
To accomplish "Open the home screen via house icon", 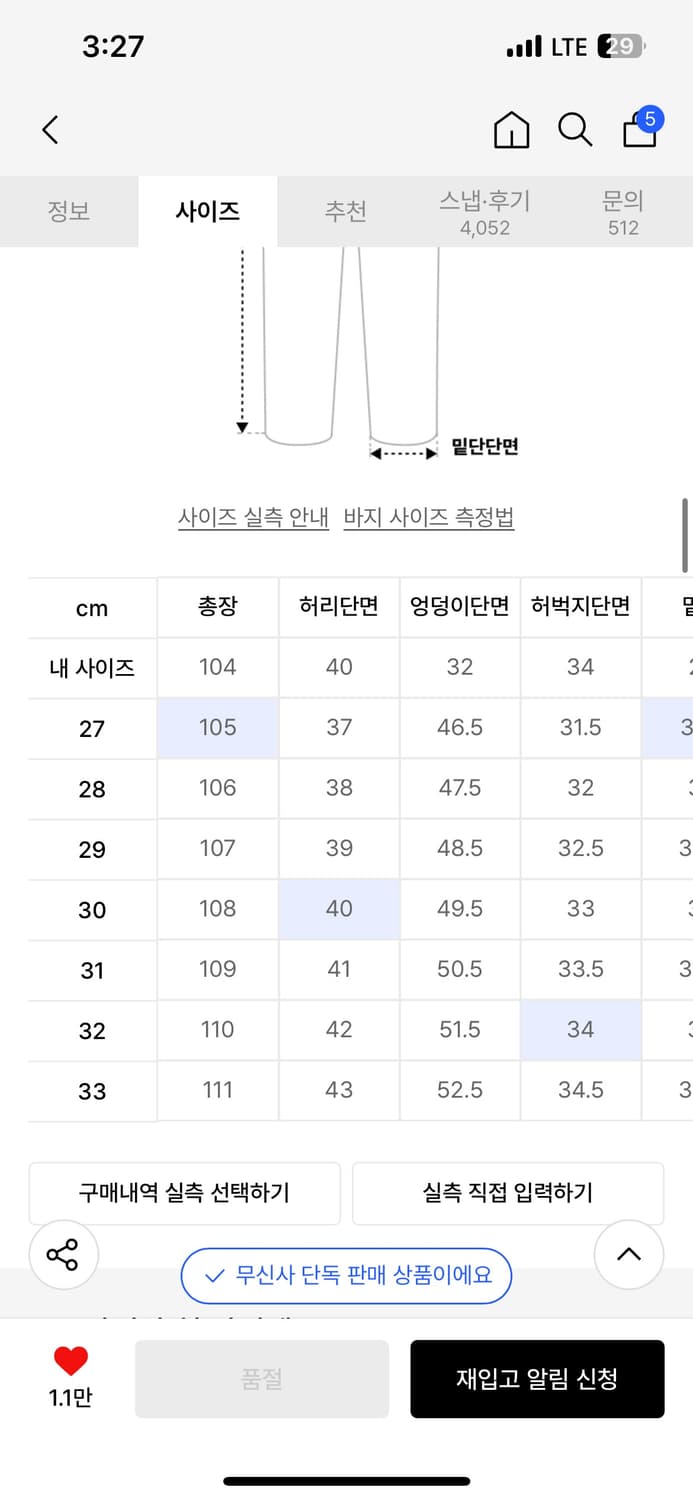I will coord(511,130).
